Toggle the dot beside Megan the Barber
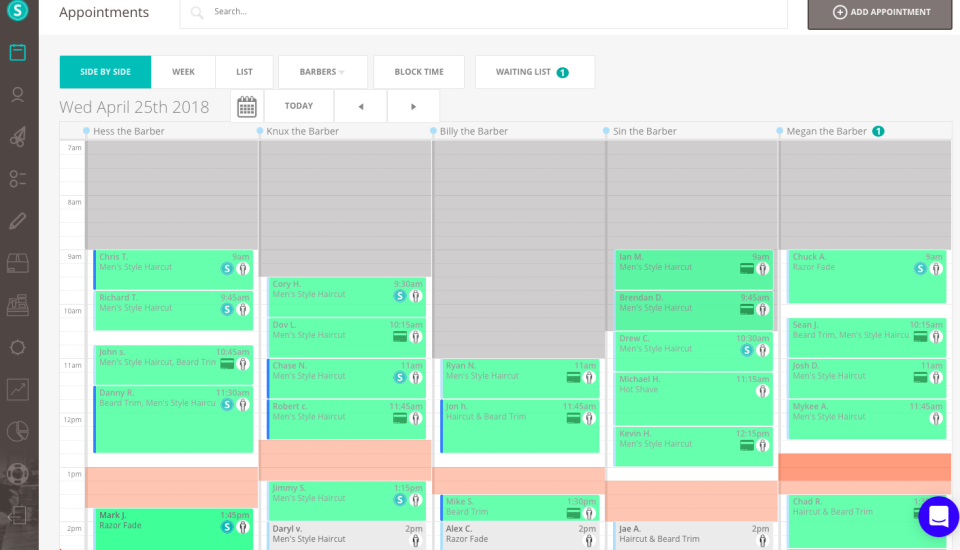The width and height of the screenshot is (960, 550). tap(779, 131)
